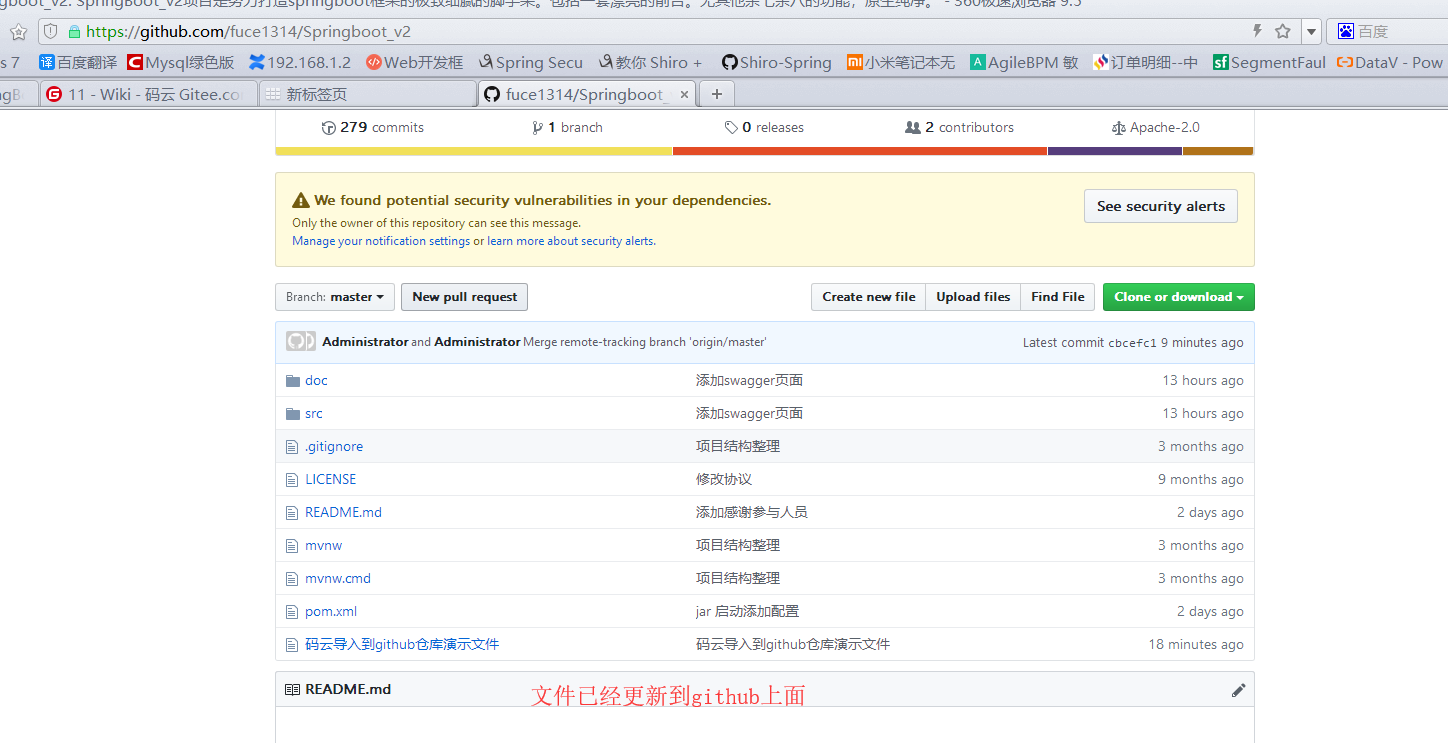The height and width of the screenshot is (743, 1448).
Task: Open the DataV bookmark
Action: (x=1391, y=62)
